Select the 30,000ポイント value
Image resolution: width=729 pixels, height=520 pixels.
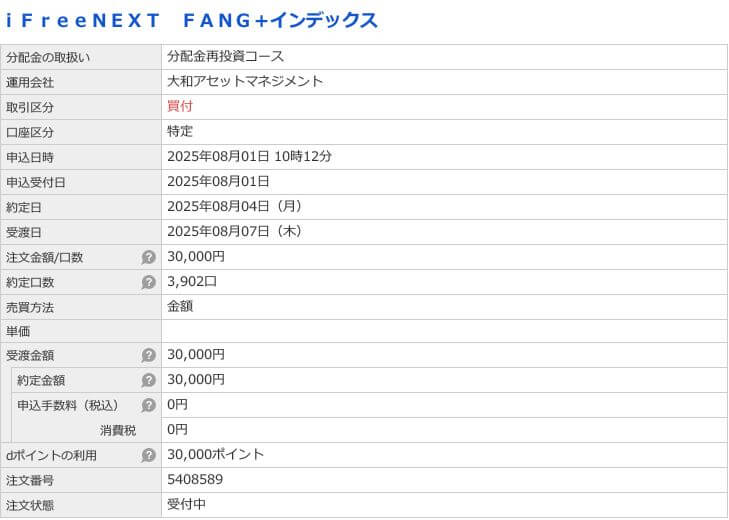coord(216,454)
